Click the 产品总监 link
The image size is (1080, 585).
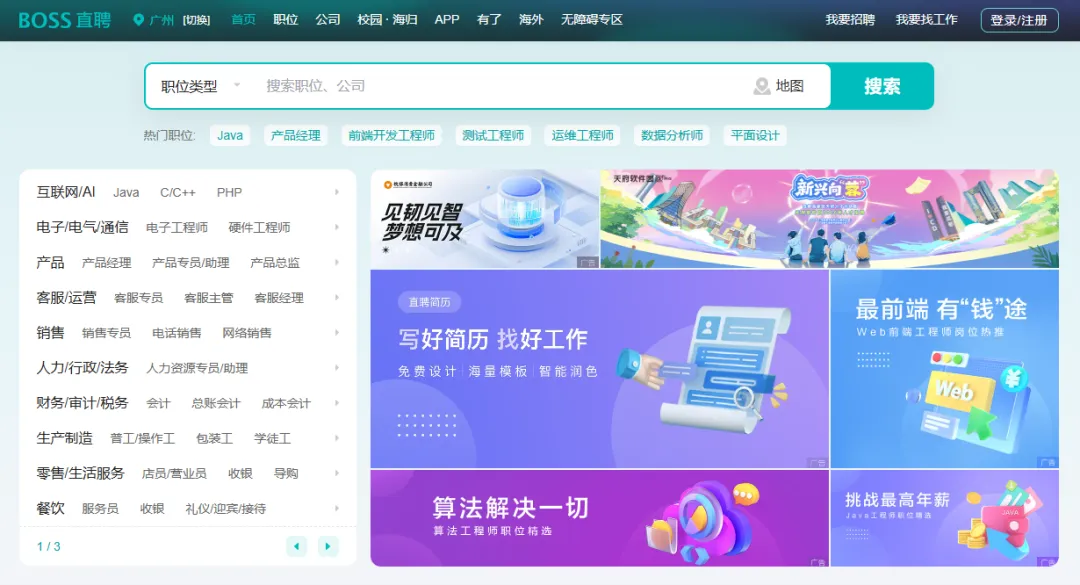coord(275,263)
